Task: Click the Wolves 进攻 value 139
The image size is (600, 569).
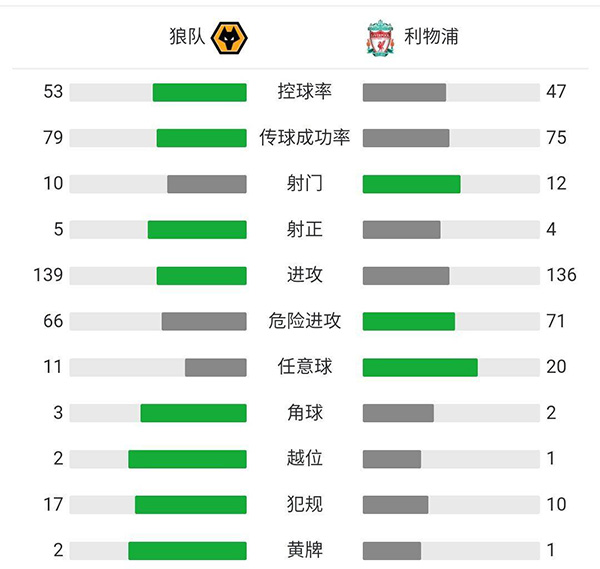Action: coord(47,275)
